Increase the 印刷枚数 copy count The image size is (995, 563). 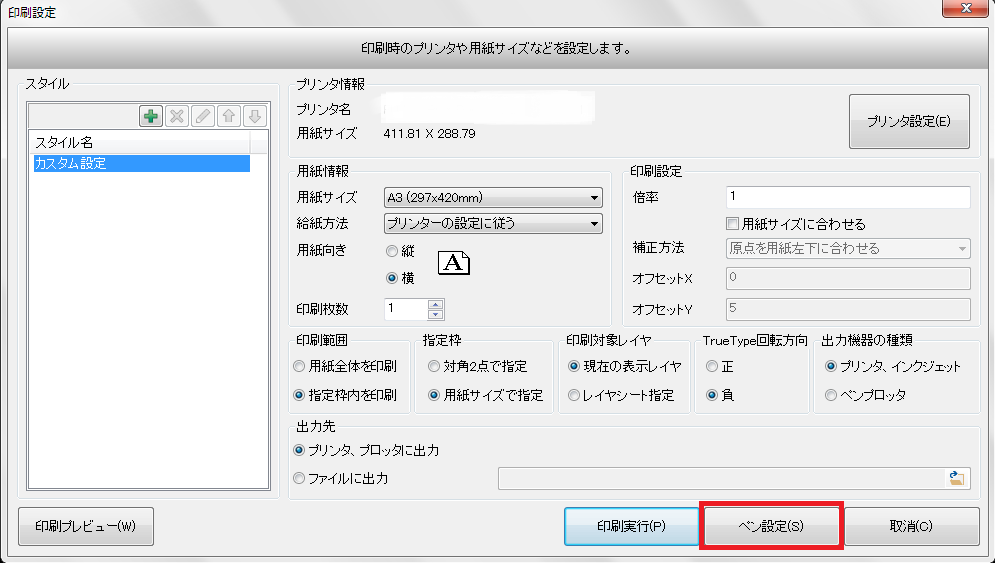point(435,304)
